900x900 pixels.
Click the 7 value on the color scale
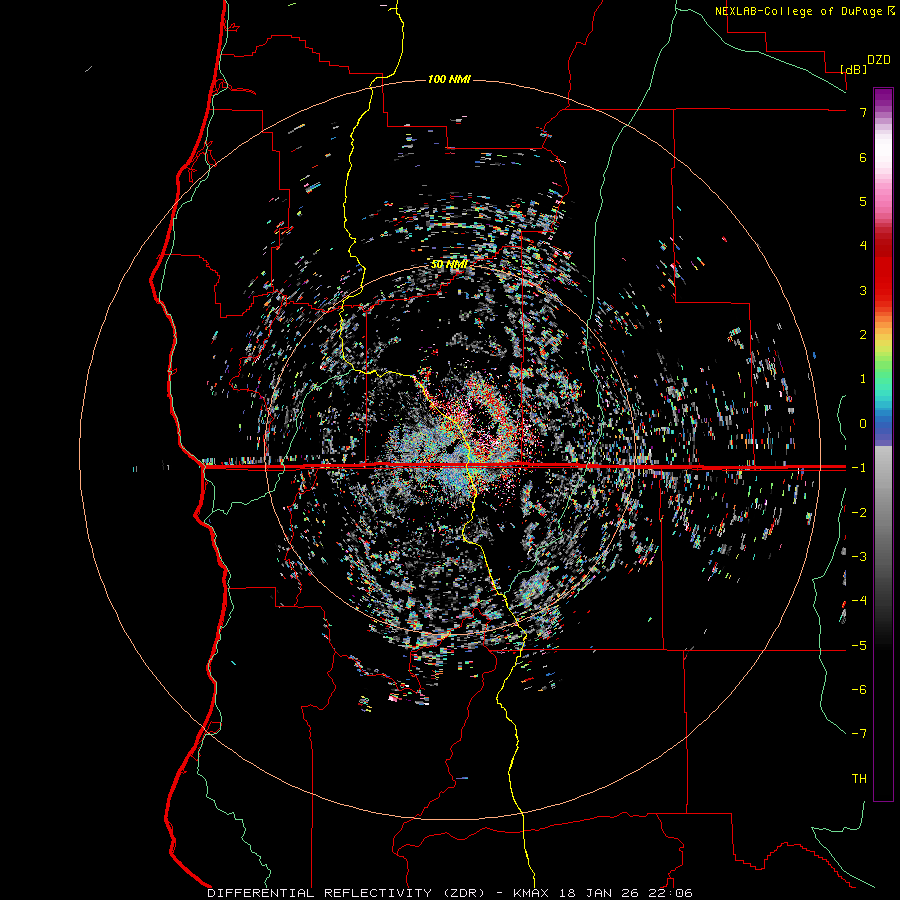pos(863,112)
